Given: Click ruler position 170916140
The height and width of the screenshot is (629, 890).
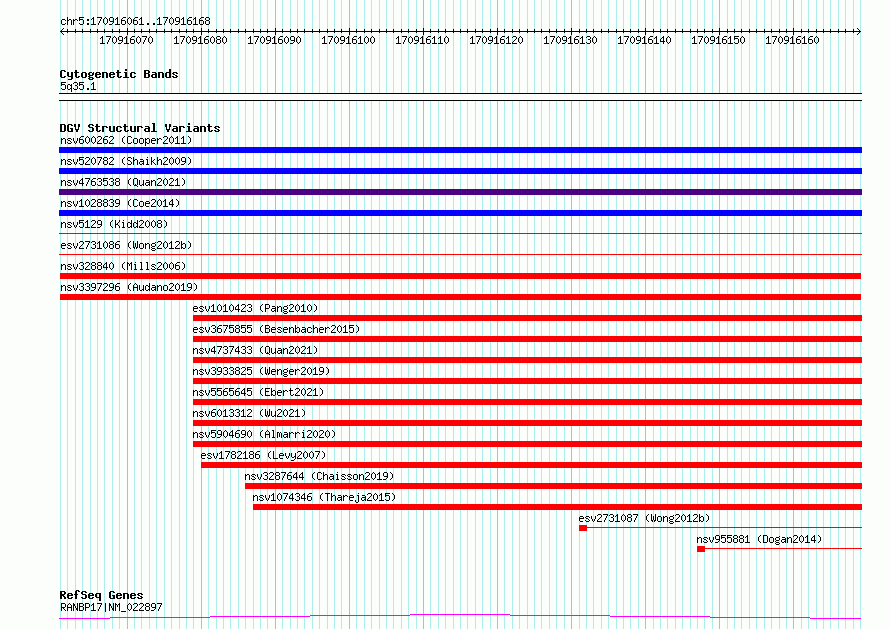Looking at the screenshot, I should (x=644, y=40).
